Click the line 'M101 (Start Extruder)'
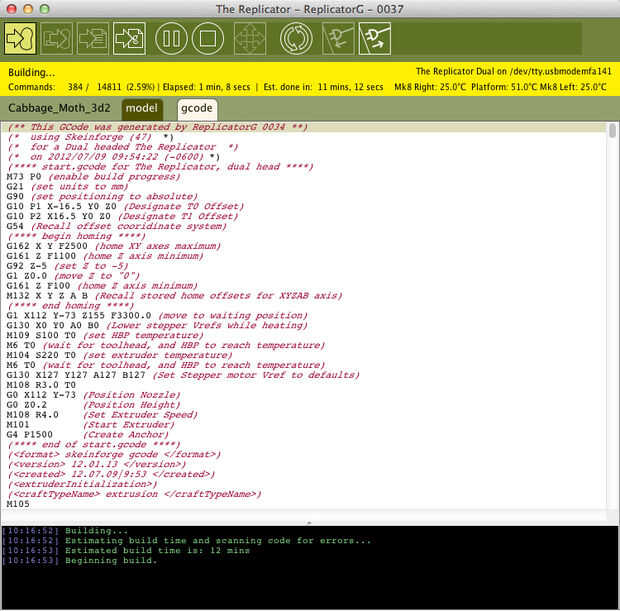Viewport: 620px width, 611px height. [x=90, y=424]
